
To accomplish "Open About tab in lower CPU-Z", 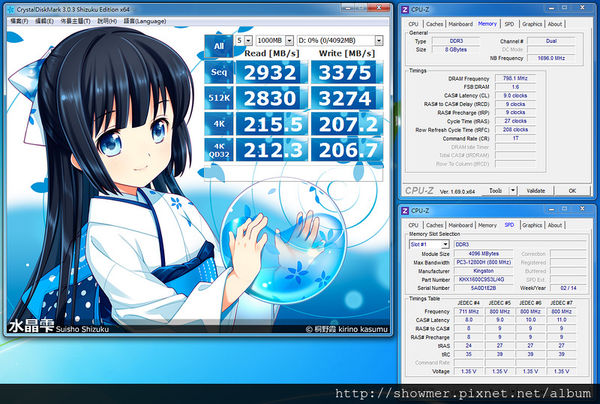I will (x=555, y=225).
